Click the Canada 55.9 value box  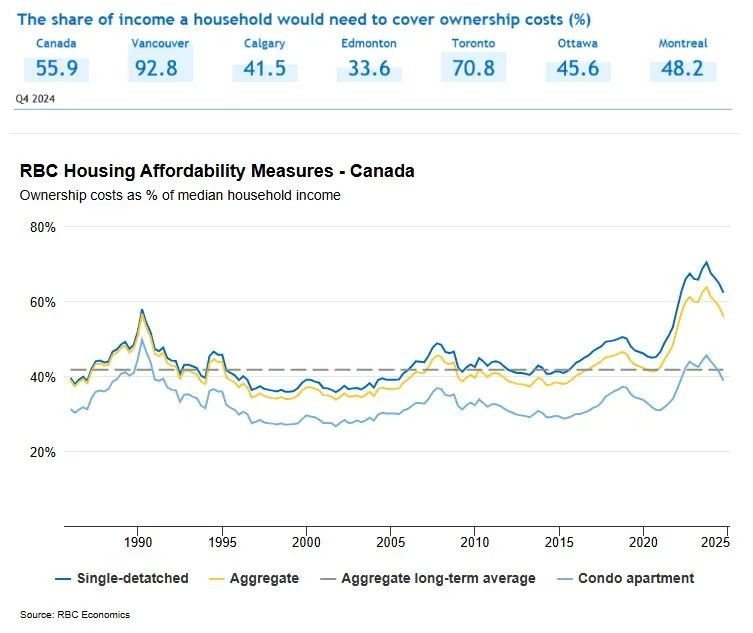pos(56,69)
